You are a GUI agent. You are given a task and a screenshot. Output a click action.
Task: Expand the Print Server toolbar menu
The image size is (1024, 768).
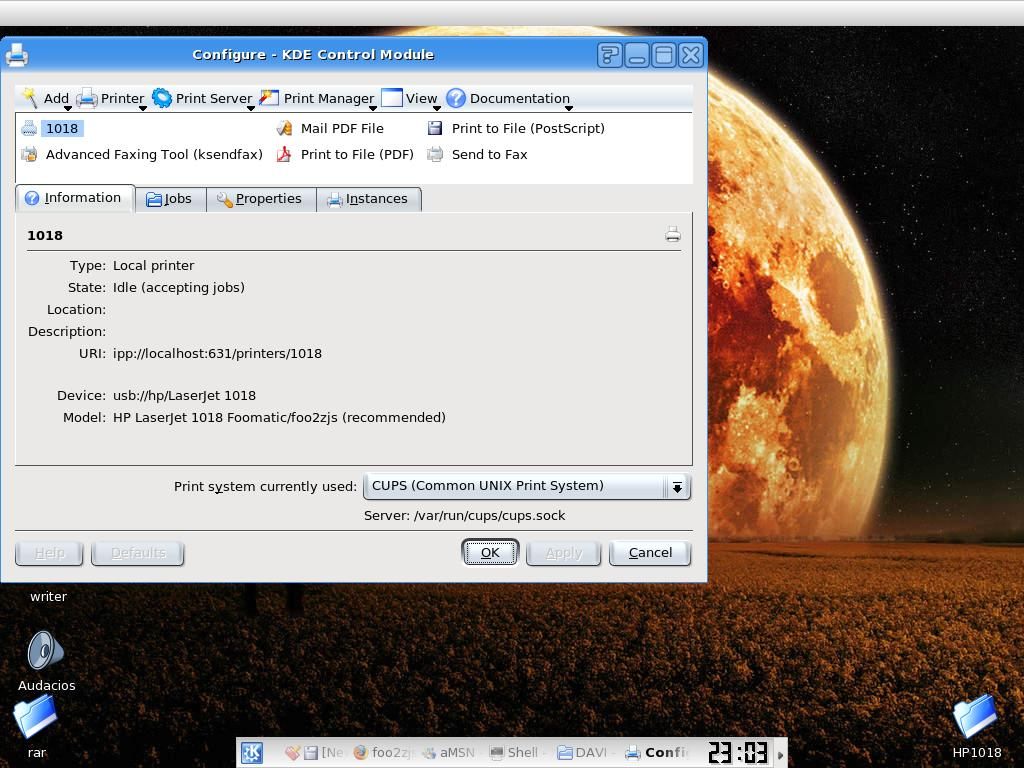point(203,99)
